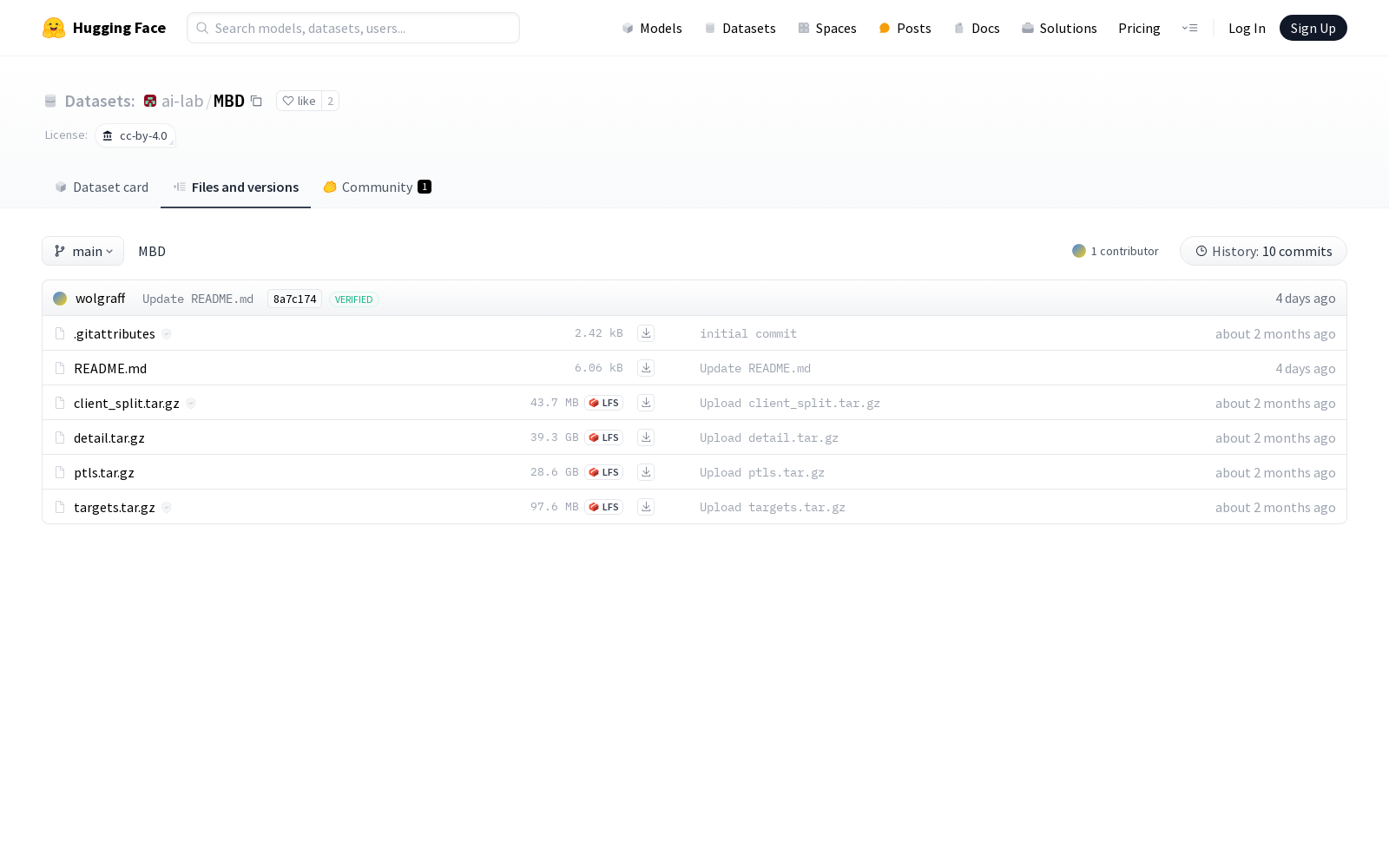The width and height of the screenshot is (1389, 868).
Task: Click security scan icon next to .gitattributes
Action: tap(167, 333)
